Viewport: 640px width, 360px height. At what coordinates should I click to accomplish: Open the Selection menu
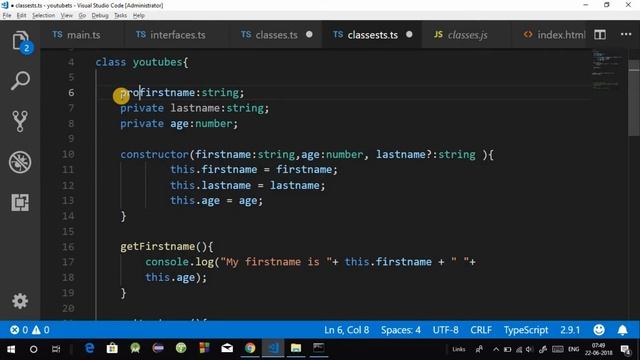point(43,16)
